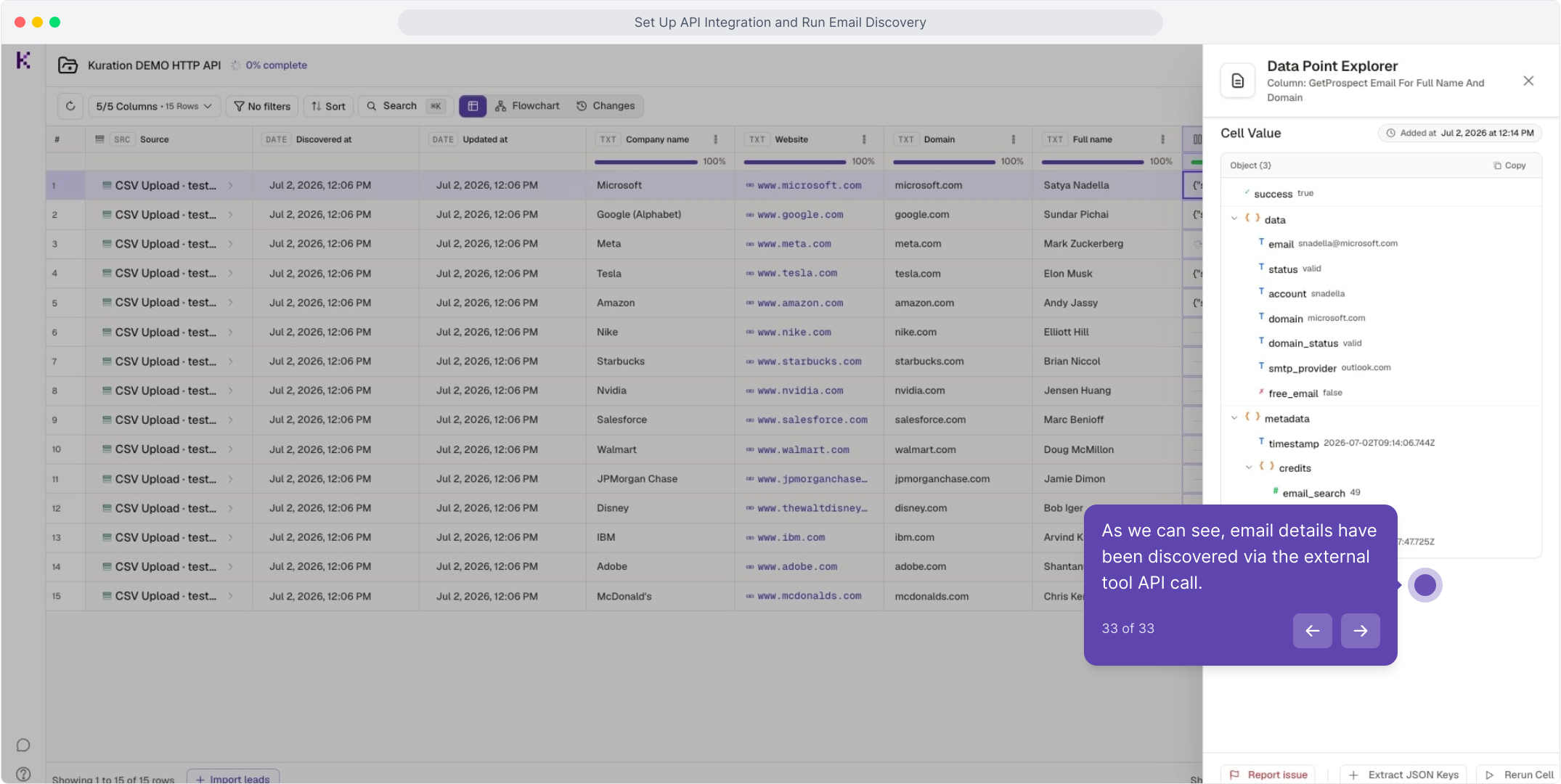Select the jpmorganchase.com domain cell
The height and width of the screenshot is (784, 1561).
[x=958, y=479]
